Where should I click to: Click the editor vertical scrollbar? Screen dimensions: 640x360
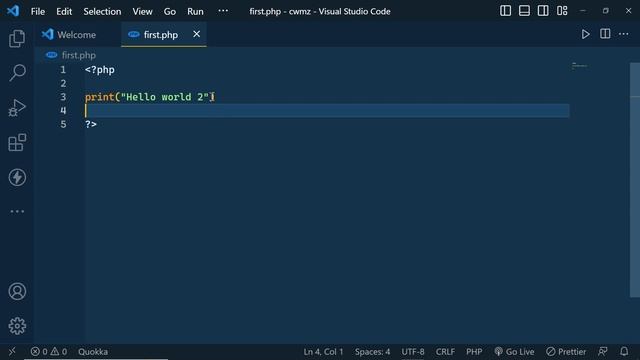coord(635,180)
